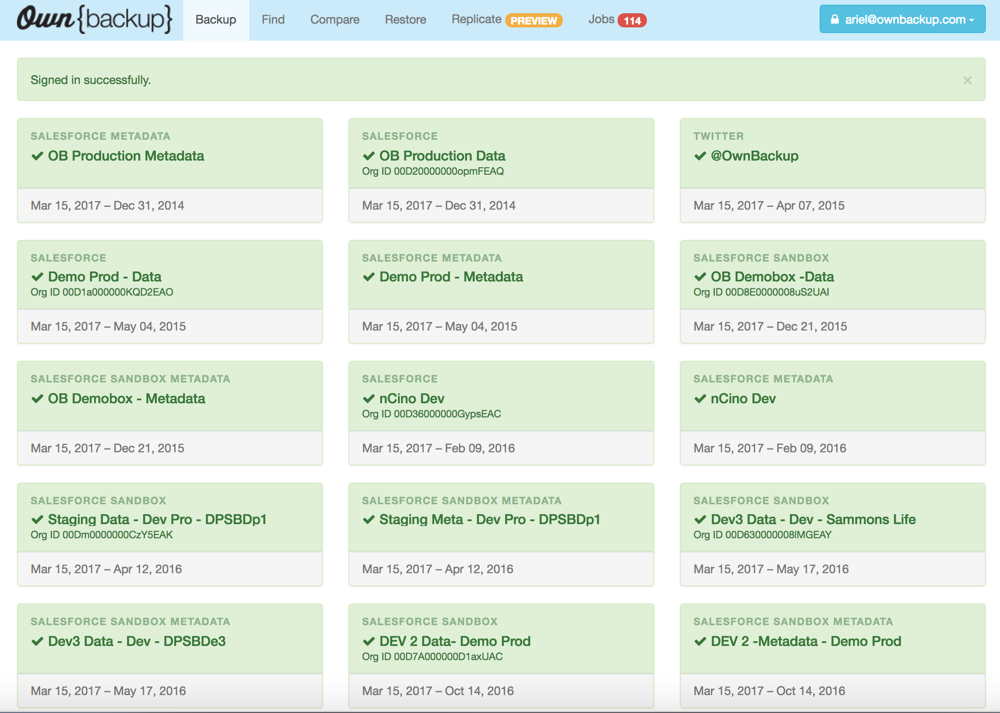Click the OwnBackup logo

click(94, 20)
